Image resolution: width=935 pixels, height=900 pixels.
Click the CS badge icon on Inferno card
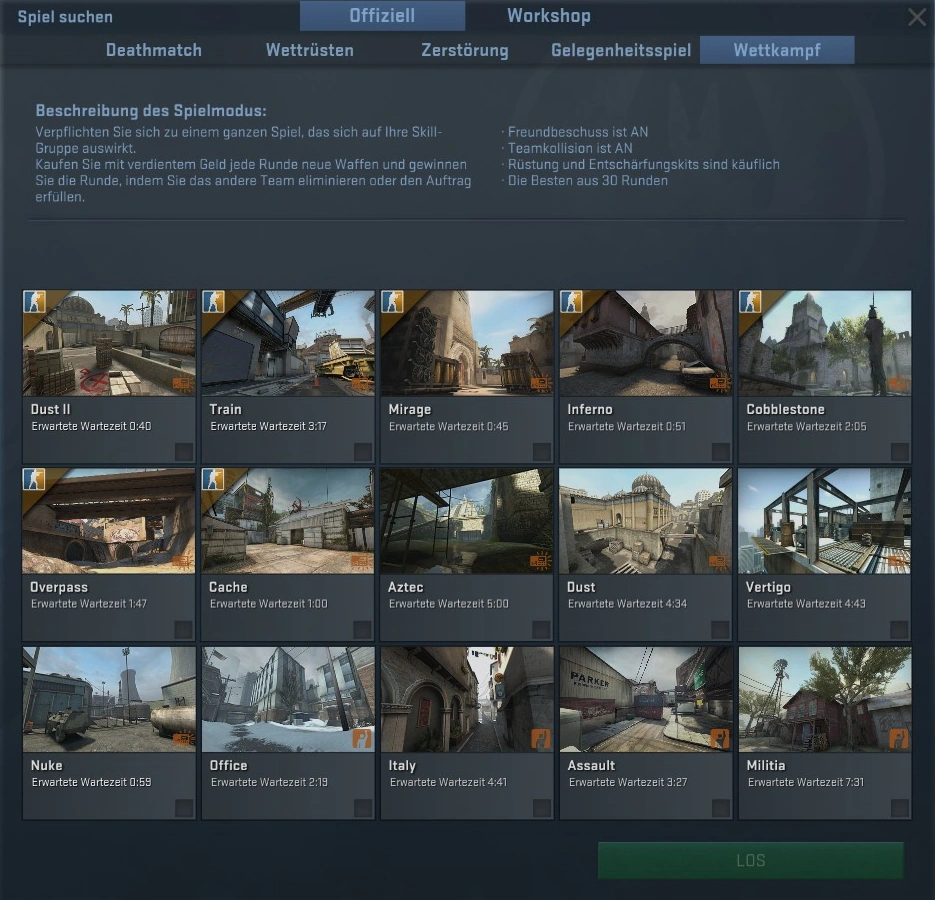click(571, 302)
